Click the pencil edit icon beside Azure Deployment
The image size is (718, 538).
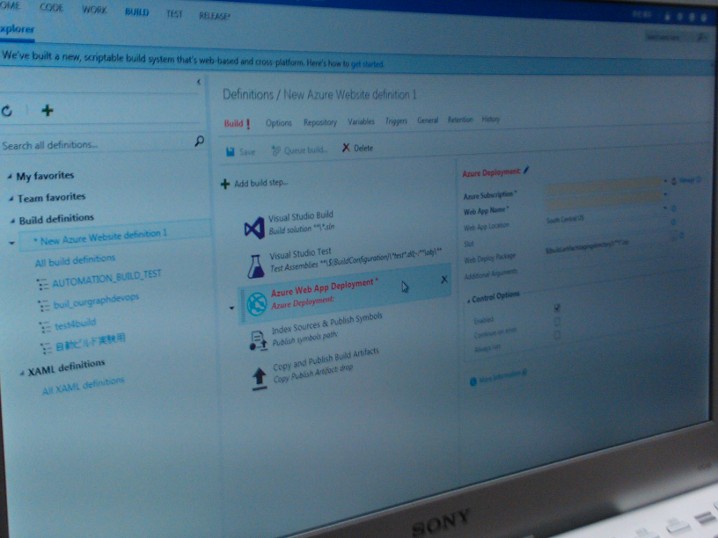tap(526, 170)
